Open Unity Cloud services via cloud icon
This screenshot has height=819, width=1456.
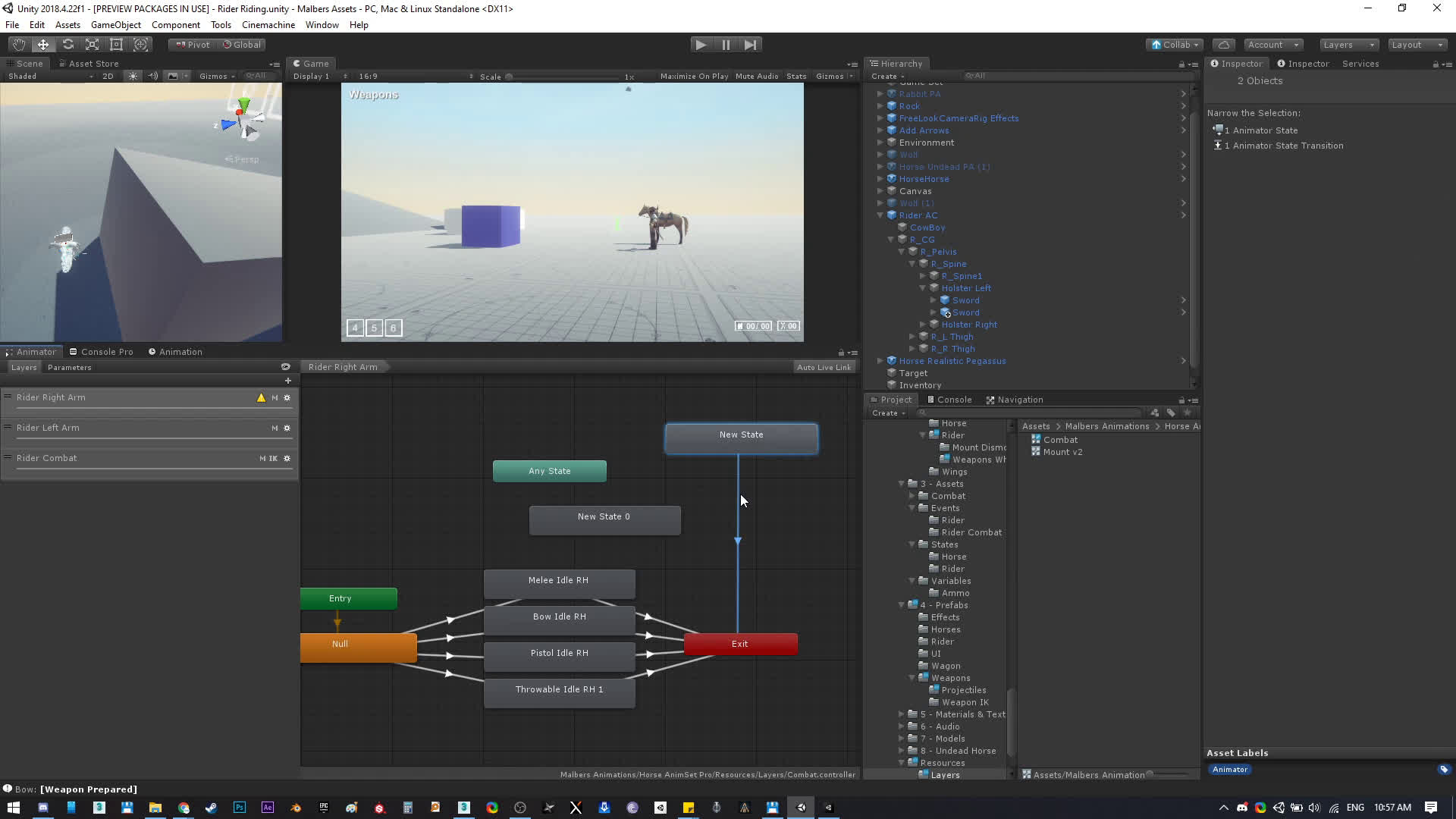1223,44
